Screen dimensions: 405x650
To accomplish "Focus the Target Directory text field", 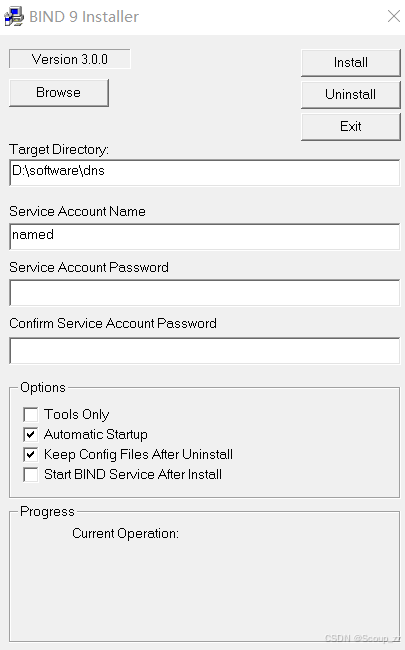I will tap(205, 172).
